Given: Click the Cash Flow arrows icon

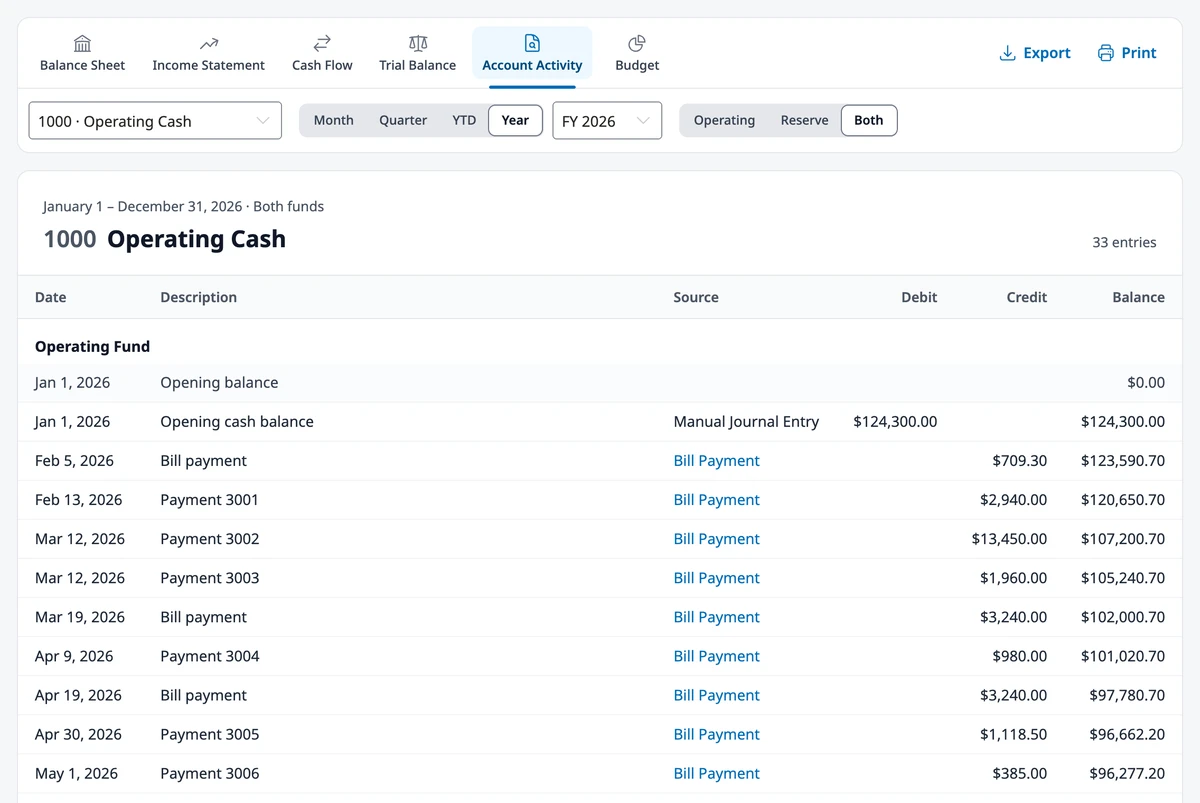Looking at the screenshot, I should tap(322, 43).
